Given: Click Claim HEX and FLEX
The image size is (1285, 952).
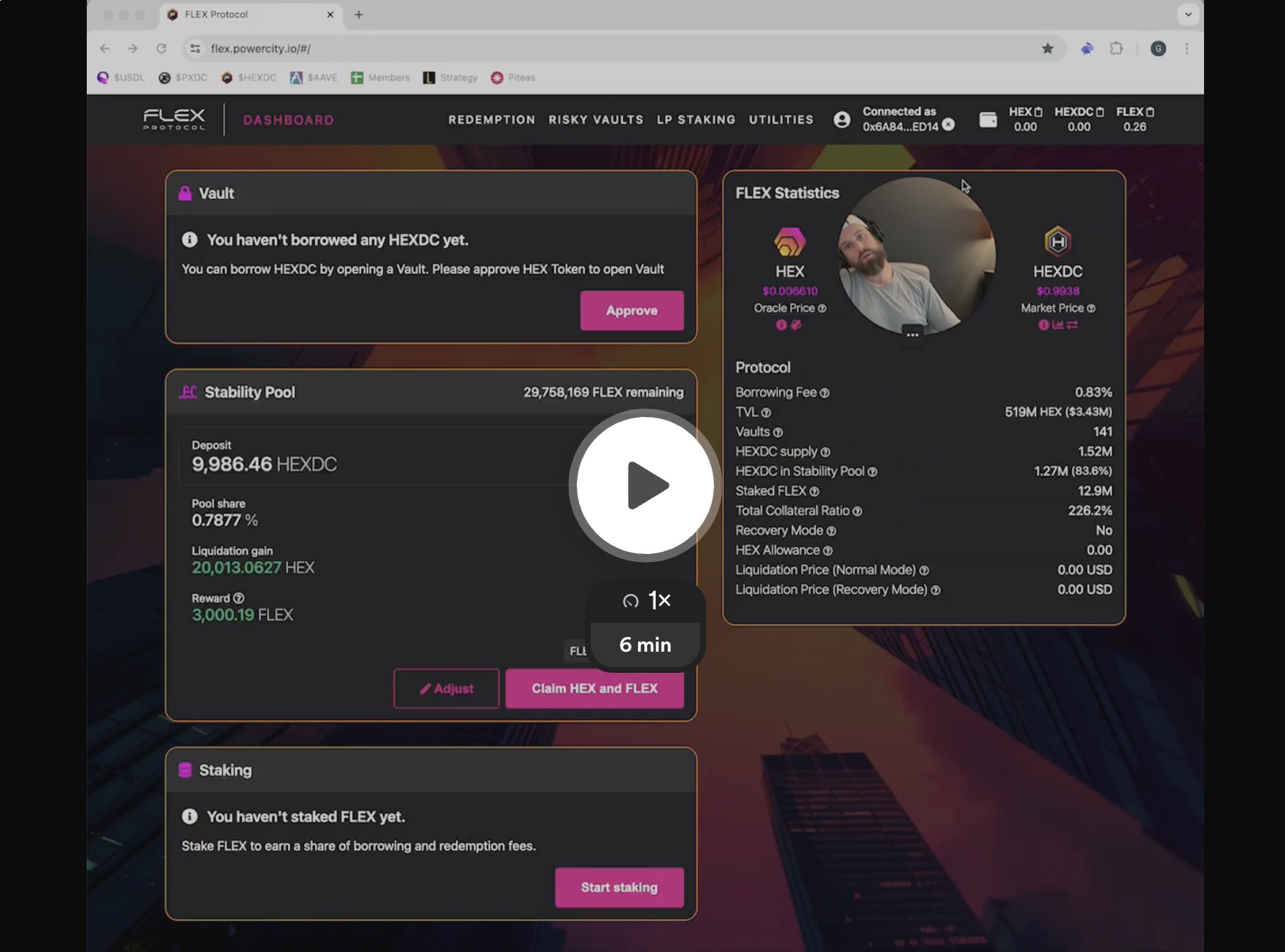Looking at the screenshot, I should [x=594, y=688].
